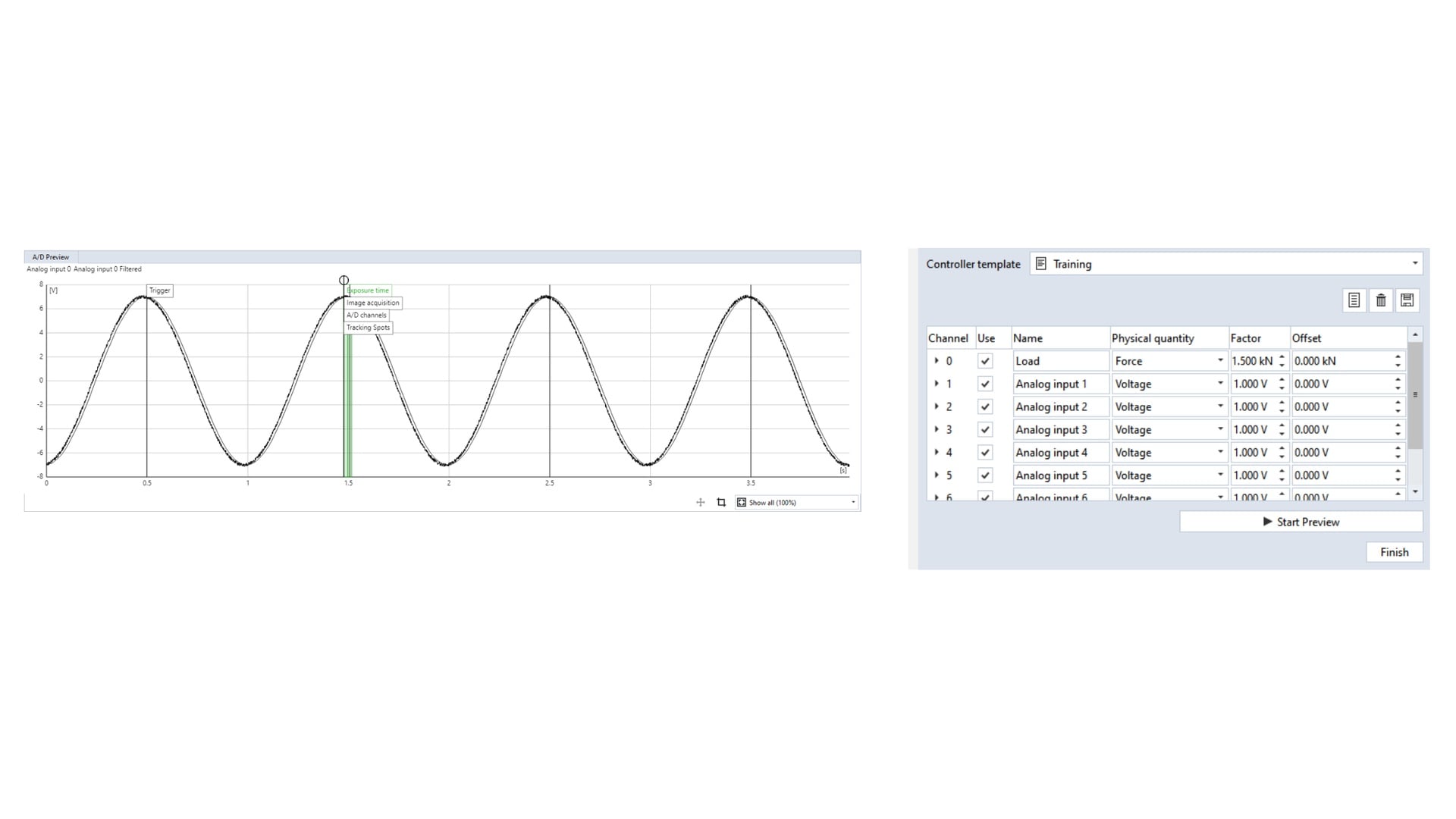Viewport: 1456px width, 819px height.
Task: Click the Analog input 0 Filtered legend label
Action: click(107, 269)
